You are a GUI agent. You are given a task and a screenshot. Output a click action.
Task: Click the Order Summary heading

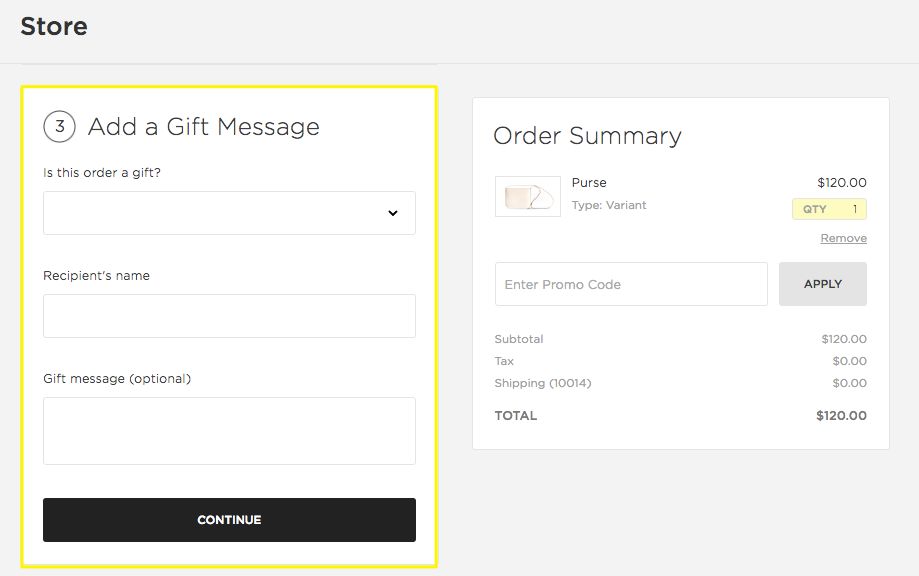(587, 136)
